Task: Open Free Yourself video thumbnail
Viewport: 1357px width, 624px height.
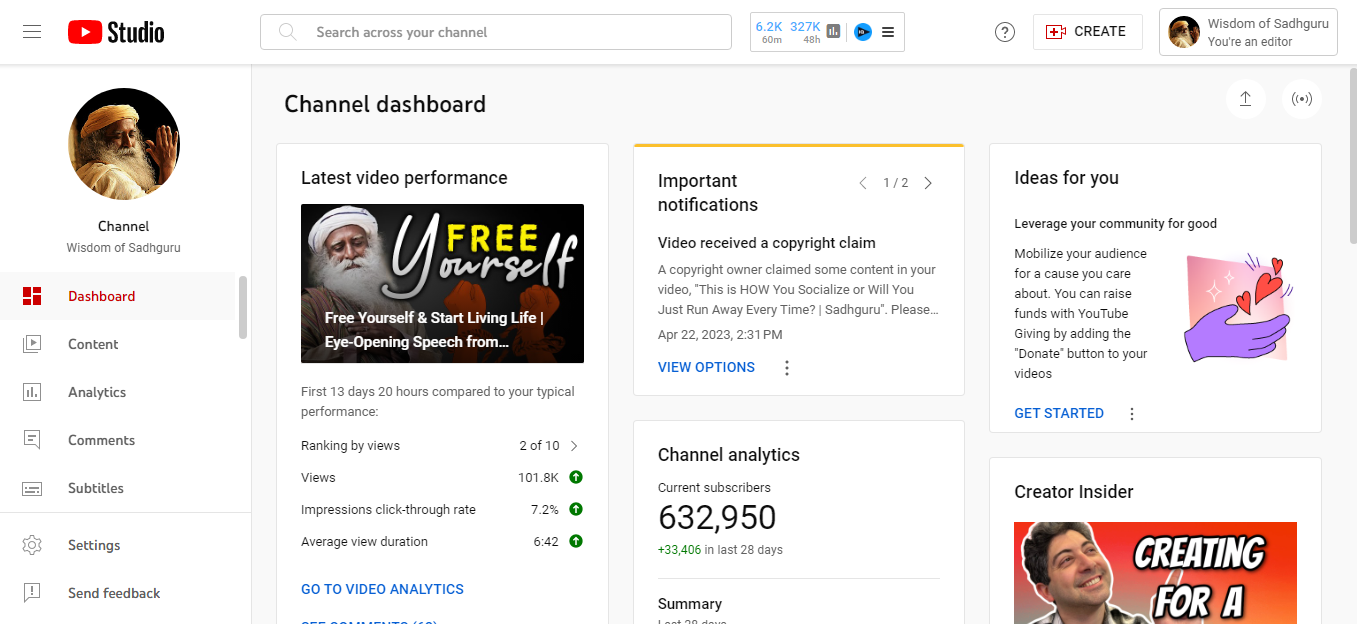Action: 442,283
